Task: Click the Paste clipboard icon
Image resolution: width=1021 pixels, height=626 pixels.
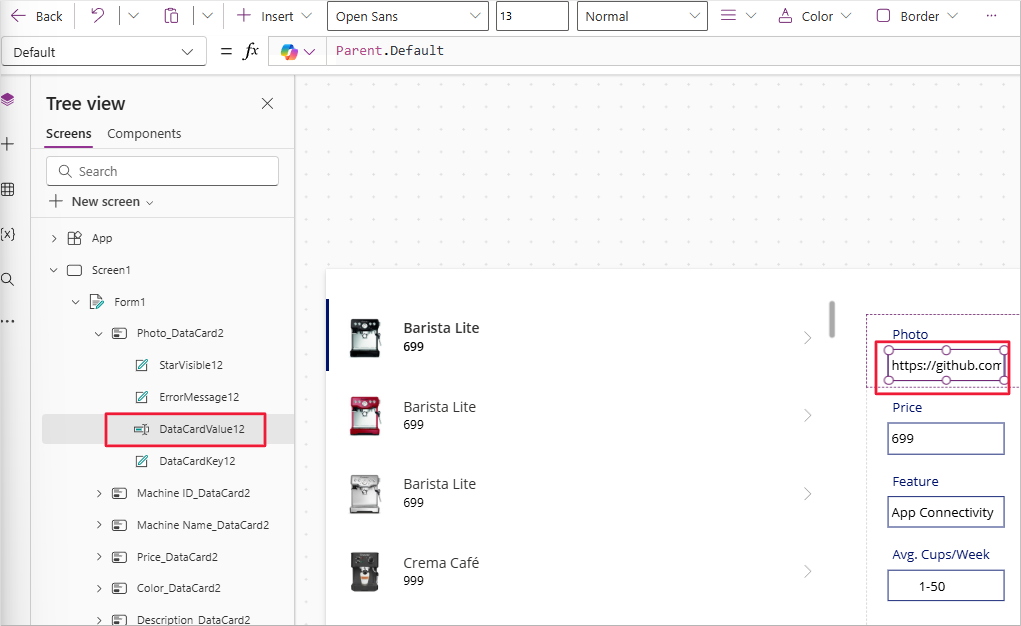Action: (171, 16)
